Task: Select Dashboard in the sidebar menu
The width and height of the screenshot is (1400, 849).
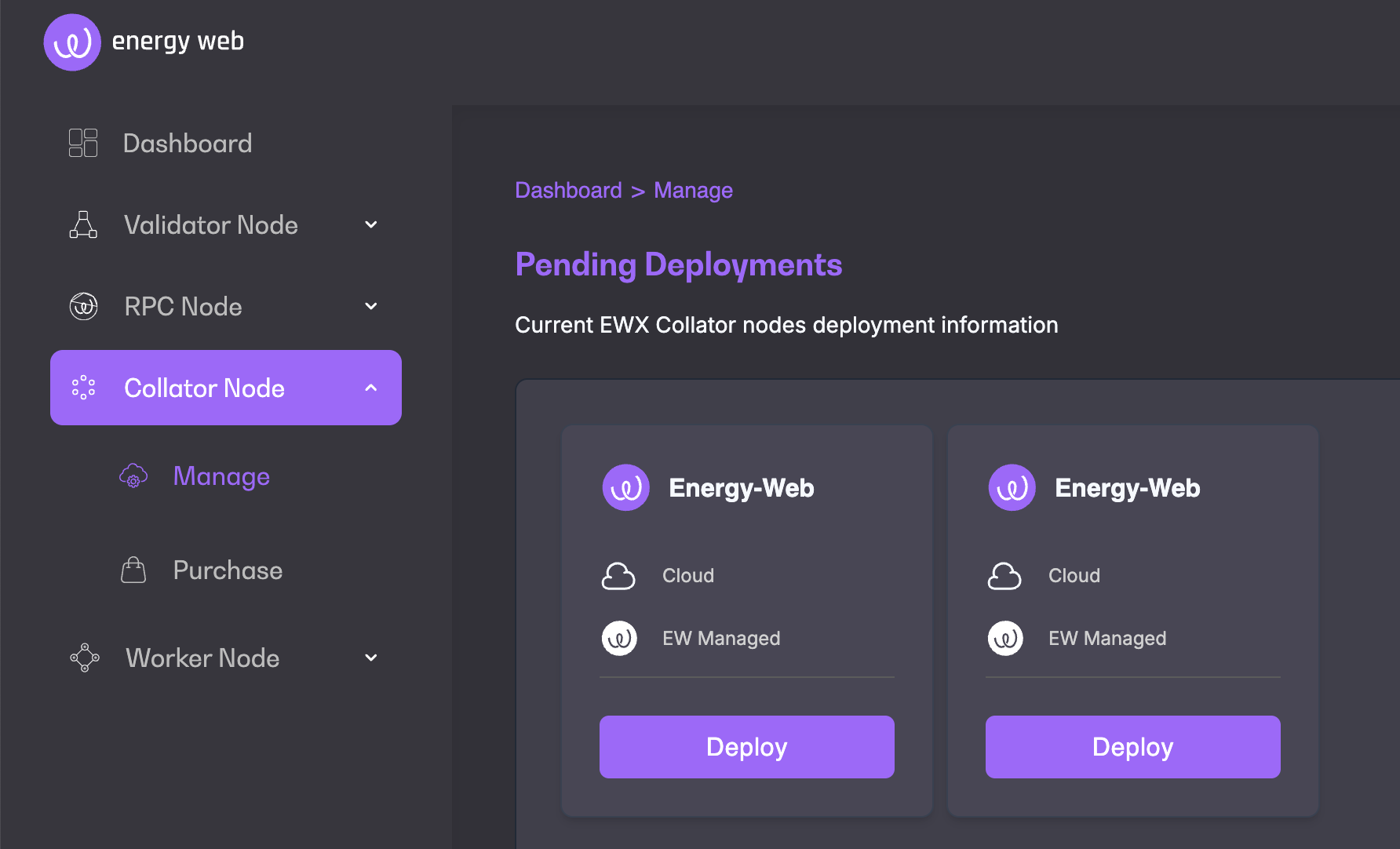Action: [188, 144]
